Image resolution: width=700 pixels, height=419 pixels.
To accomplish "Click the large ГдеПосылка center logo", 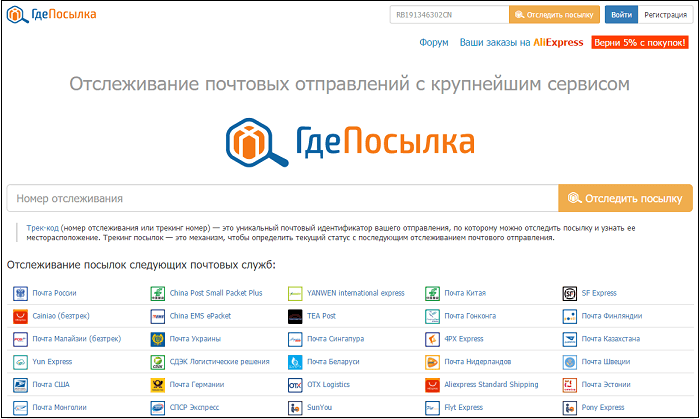I will 350,142.
